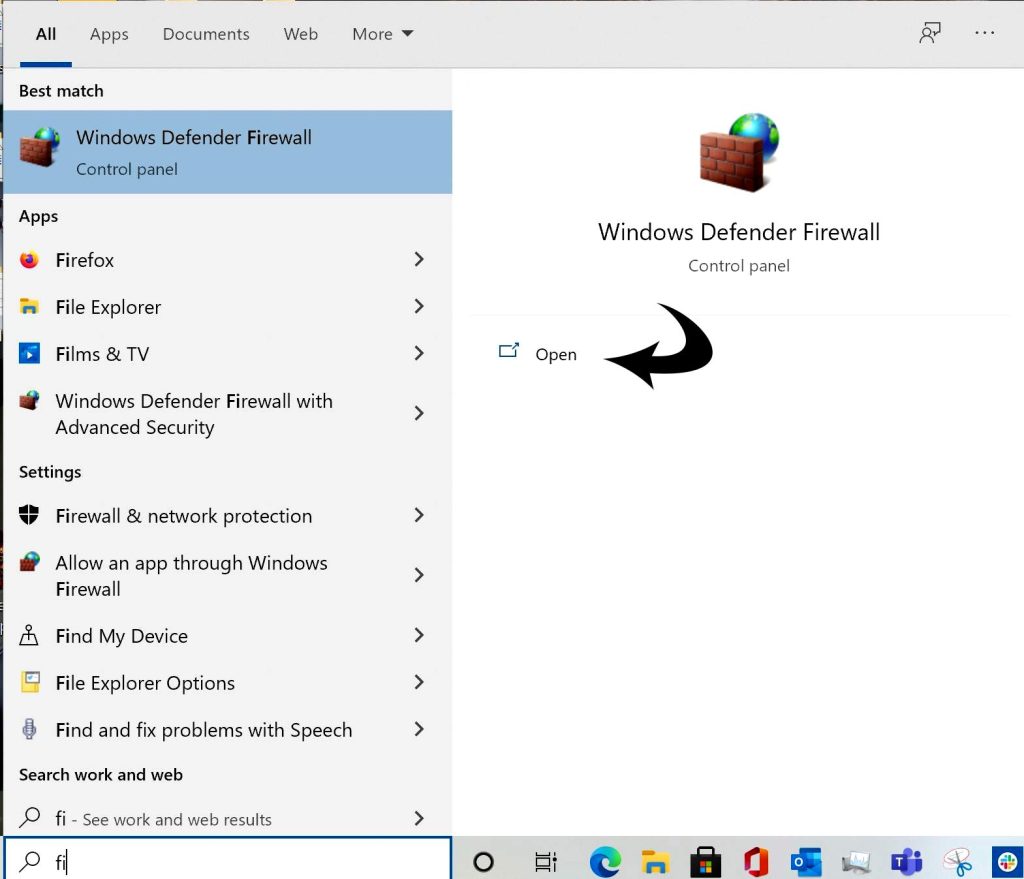Expand Firewall with Advanced Security chevron
Screen dimensions: 1024x879
(x=419, y=413)
